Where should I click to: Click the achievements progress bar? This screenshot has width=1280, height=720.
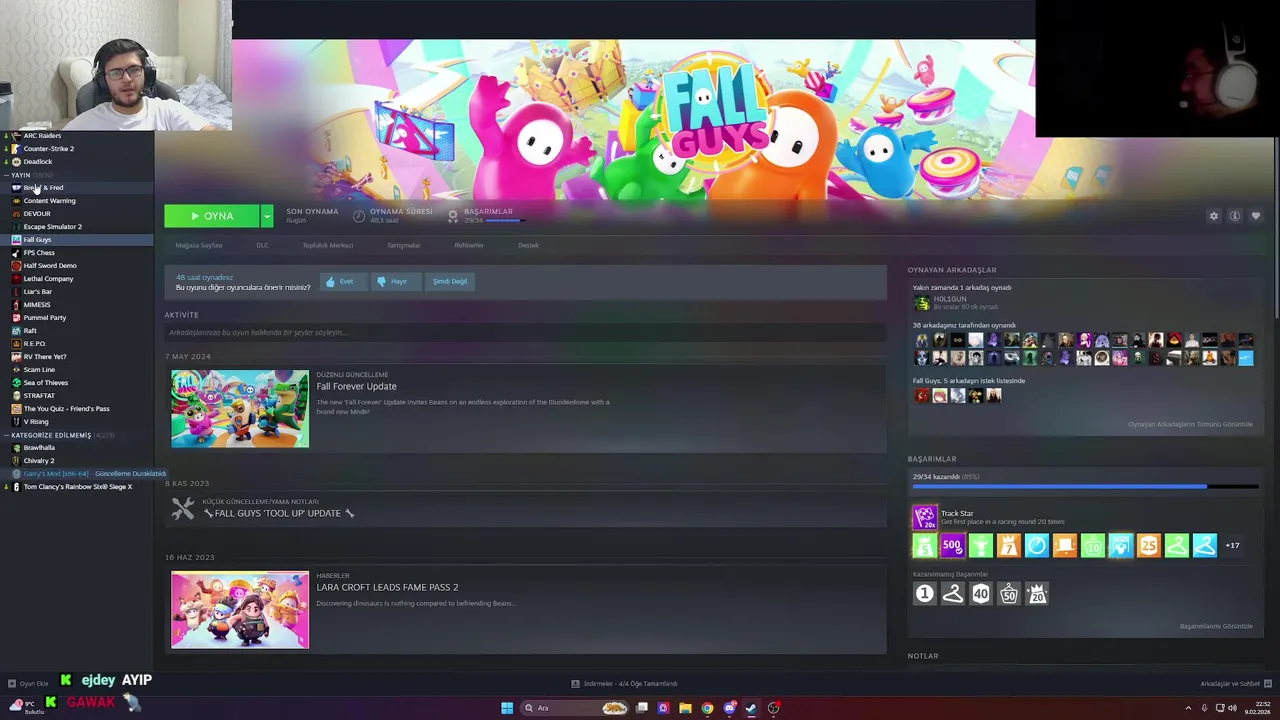1085,487
